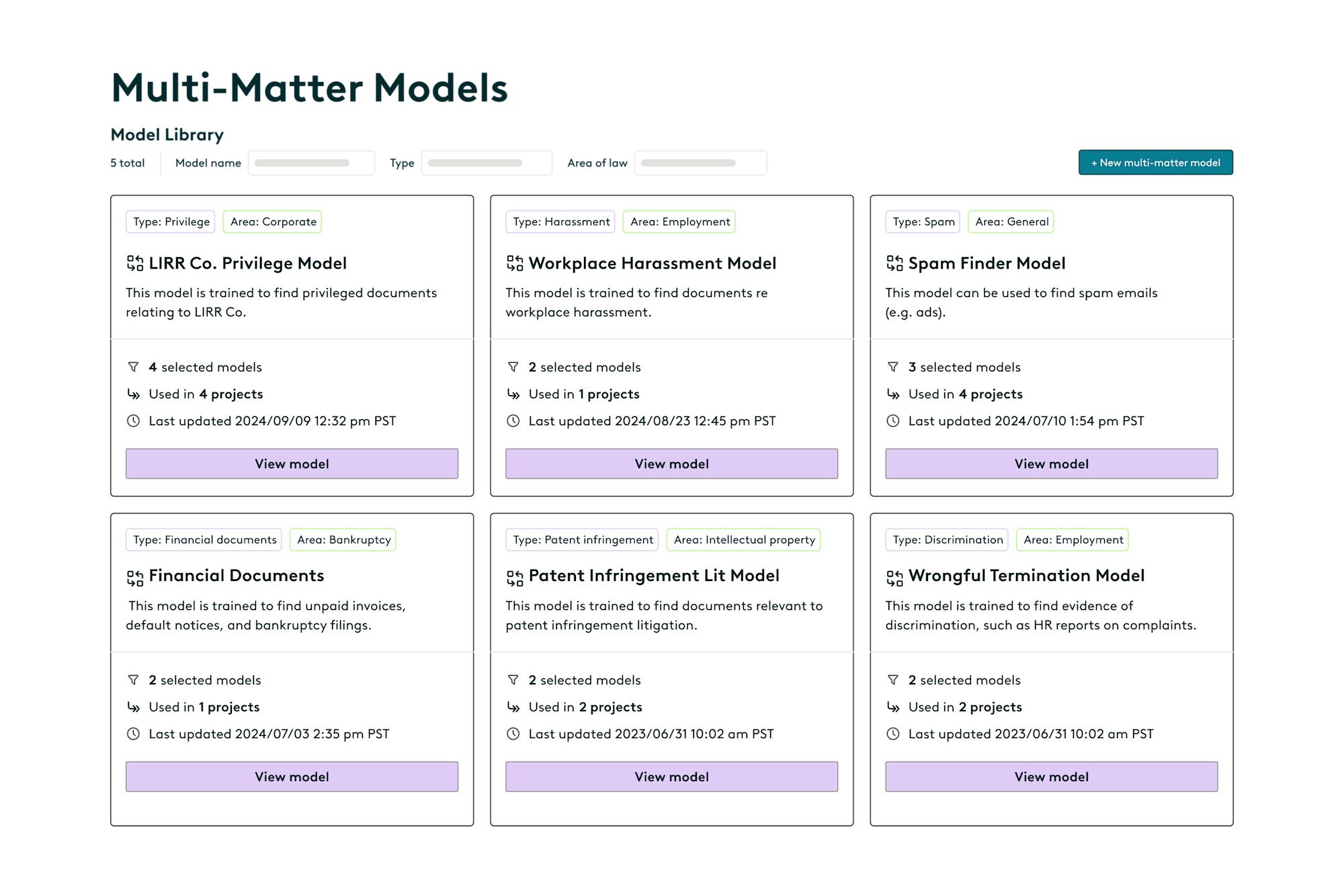Click filter icon next to '3 selected models'

tap(892, 367)
